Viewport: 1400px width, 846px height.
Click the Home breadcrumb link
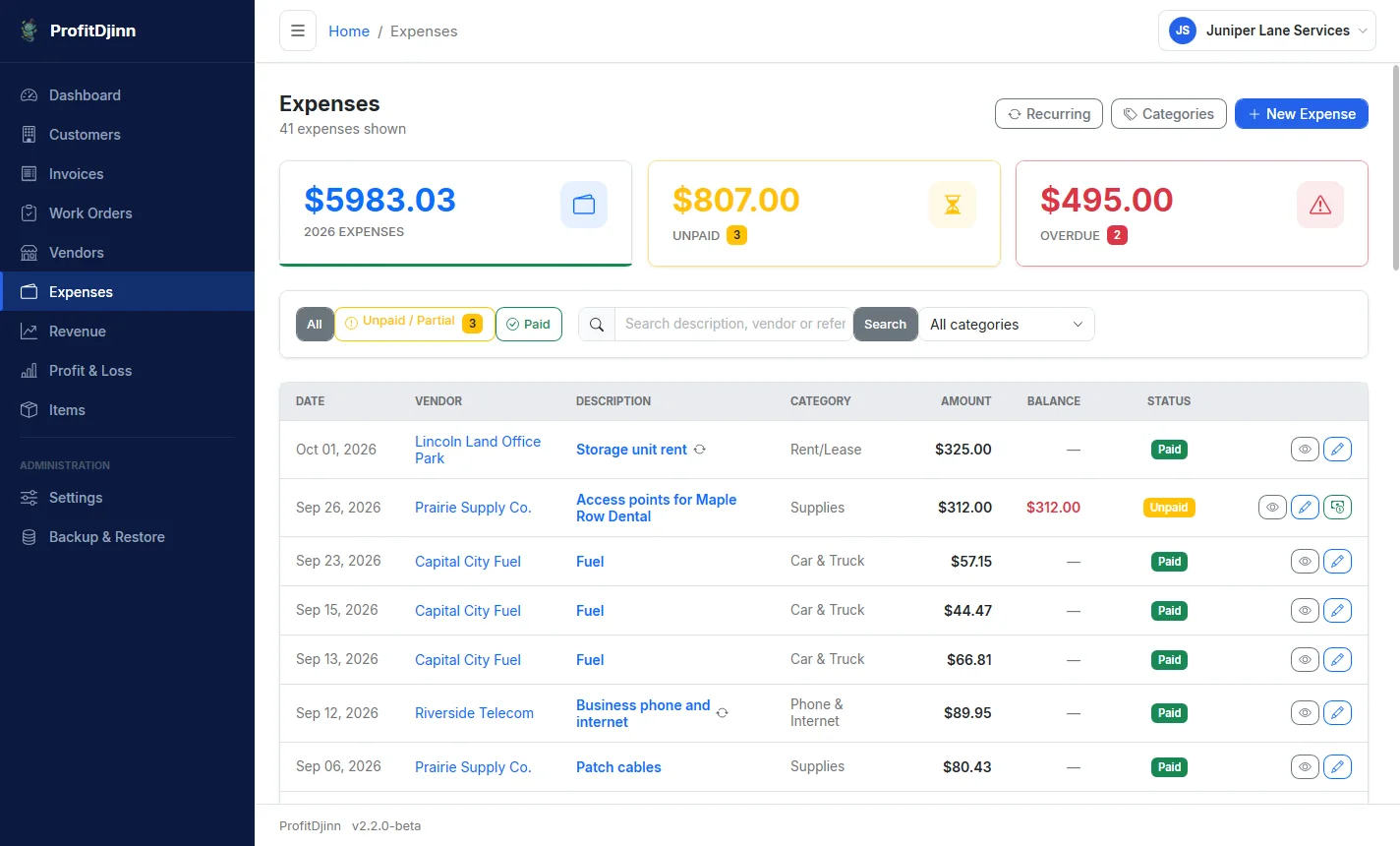pos(349,31)
